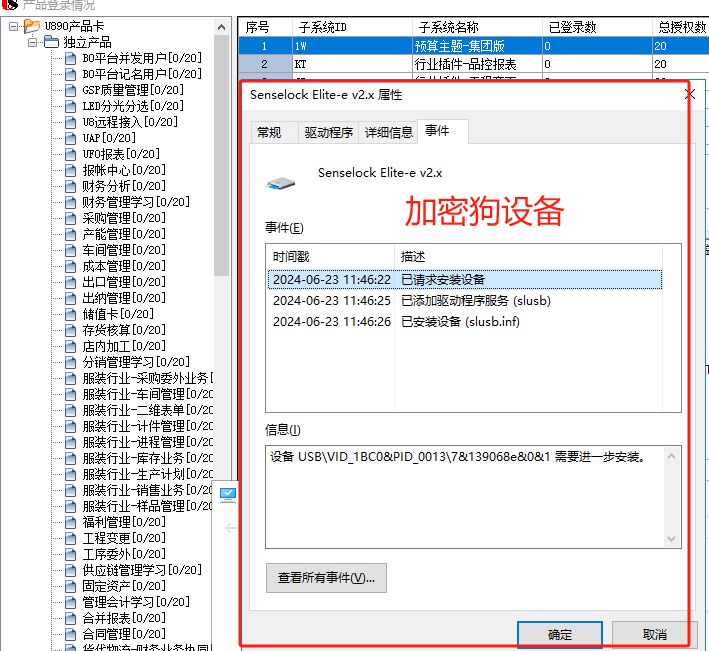Click the 查看所有事件 button

pyautogui.click(x=326, y=578)
